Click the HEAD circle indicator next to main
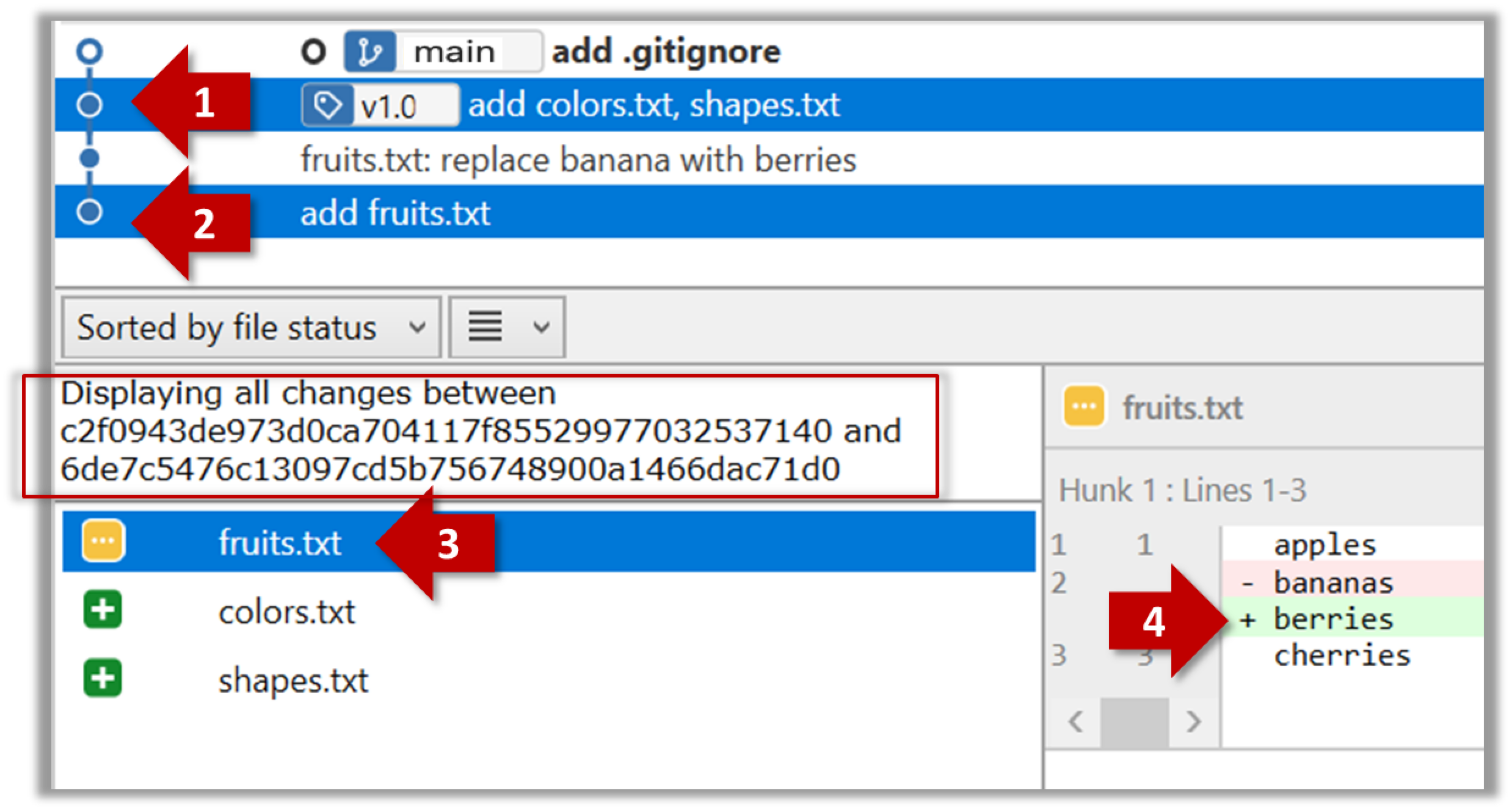 (314, 52)
